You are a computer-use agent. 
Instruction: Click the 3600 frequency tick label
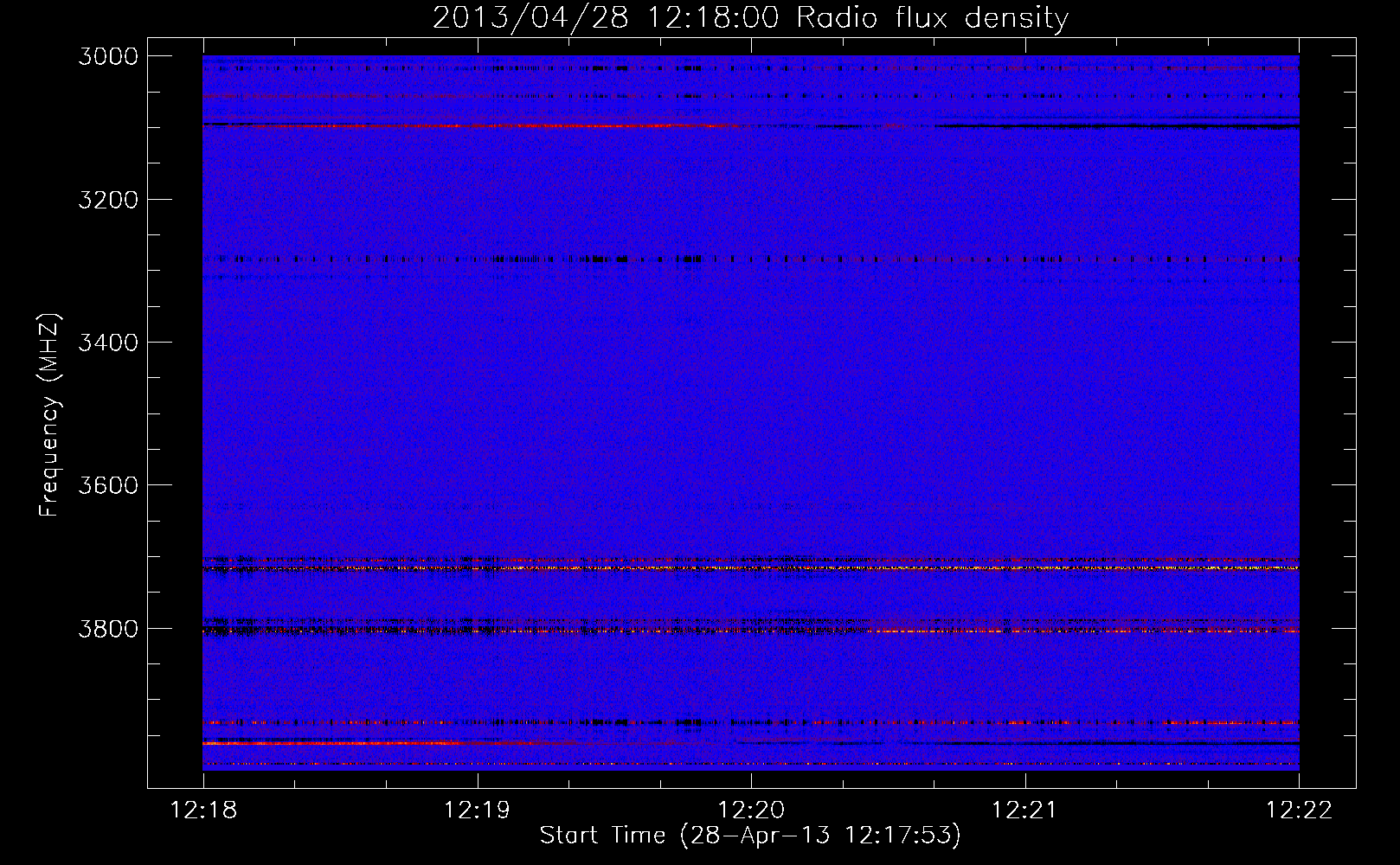coord(108,485)
